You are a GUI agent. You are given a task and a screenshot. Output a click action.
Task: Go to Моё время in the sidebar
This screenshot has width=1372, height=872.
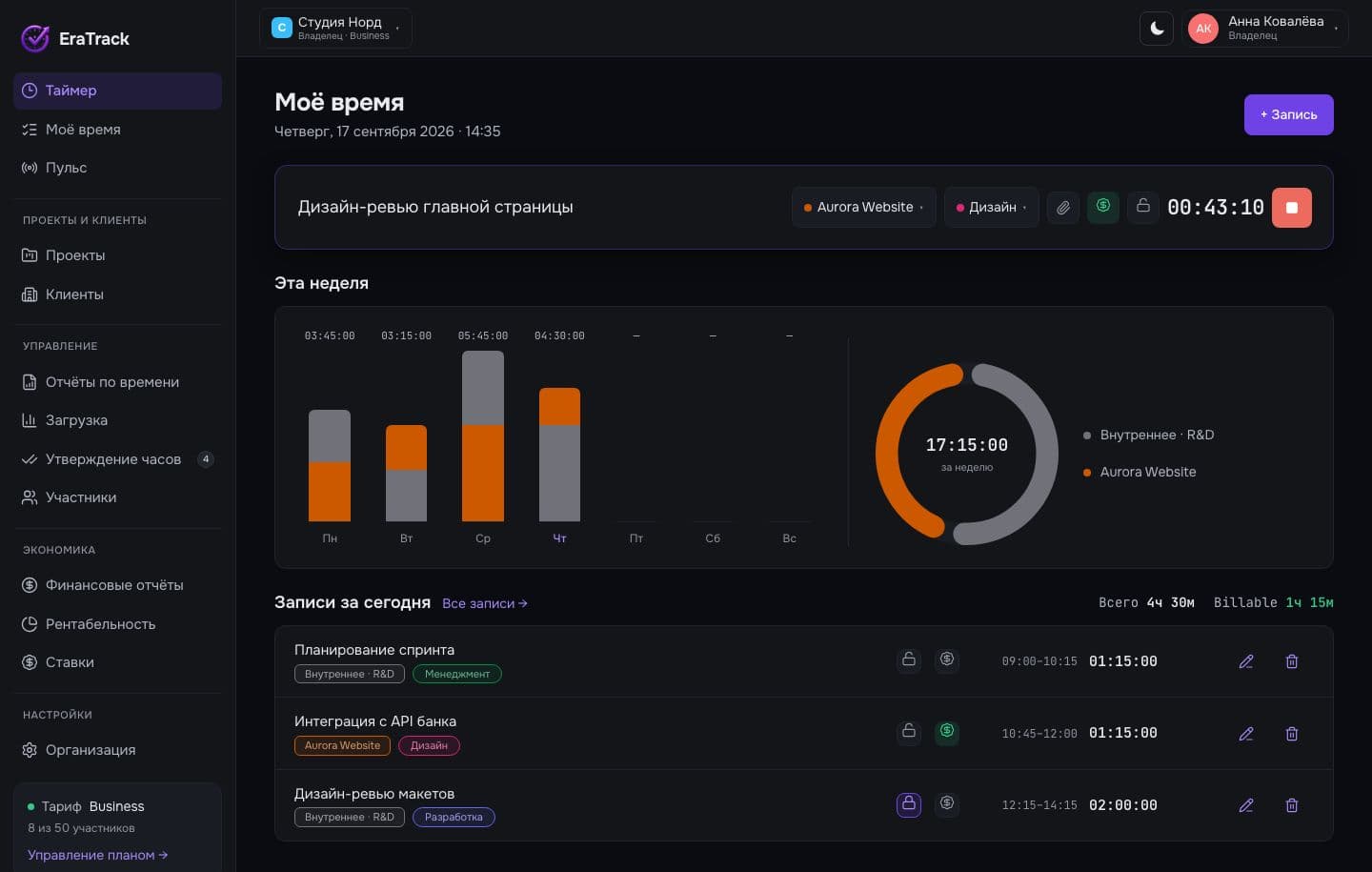[118, 130]
